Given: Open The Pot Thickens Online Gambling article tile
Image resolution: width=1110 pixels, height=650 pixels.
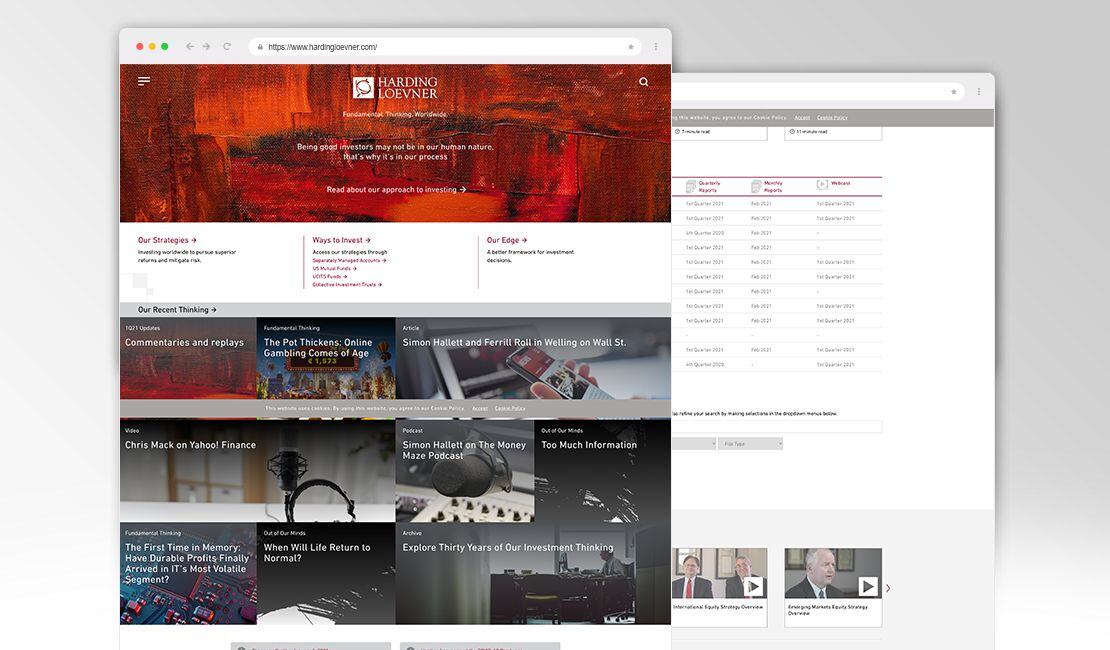Looking at the screenshot, I should (x=326, y=358).
